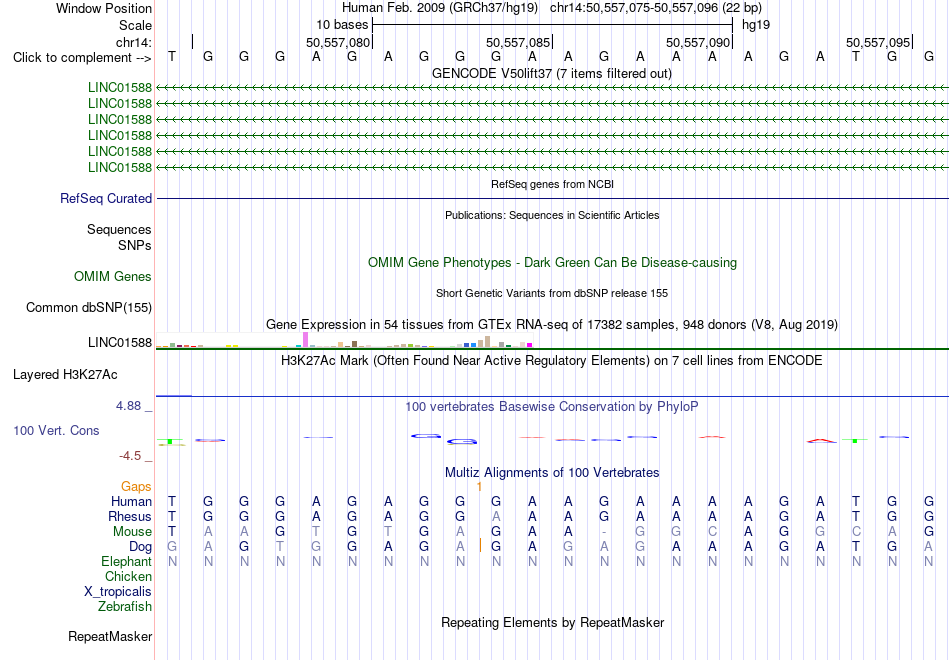Click the Sequences track label
Viewport: 950px width, 660px height.
pyautogui.click(x=119, y=230)
